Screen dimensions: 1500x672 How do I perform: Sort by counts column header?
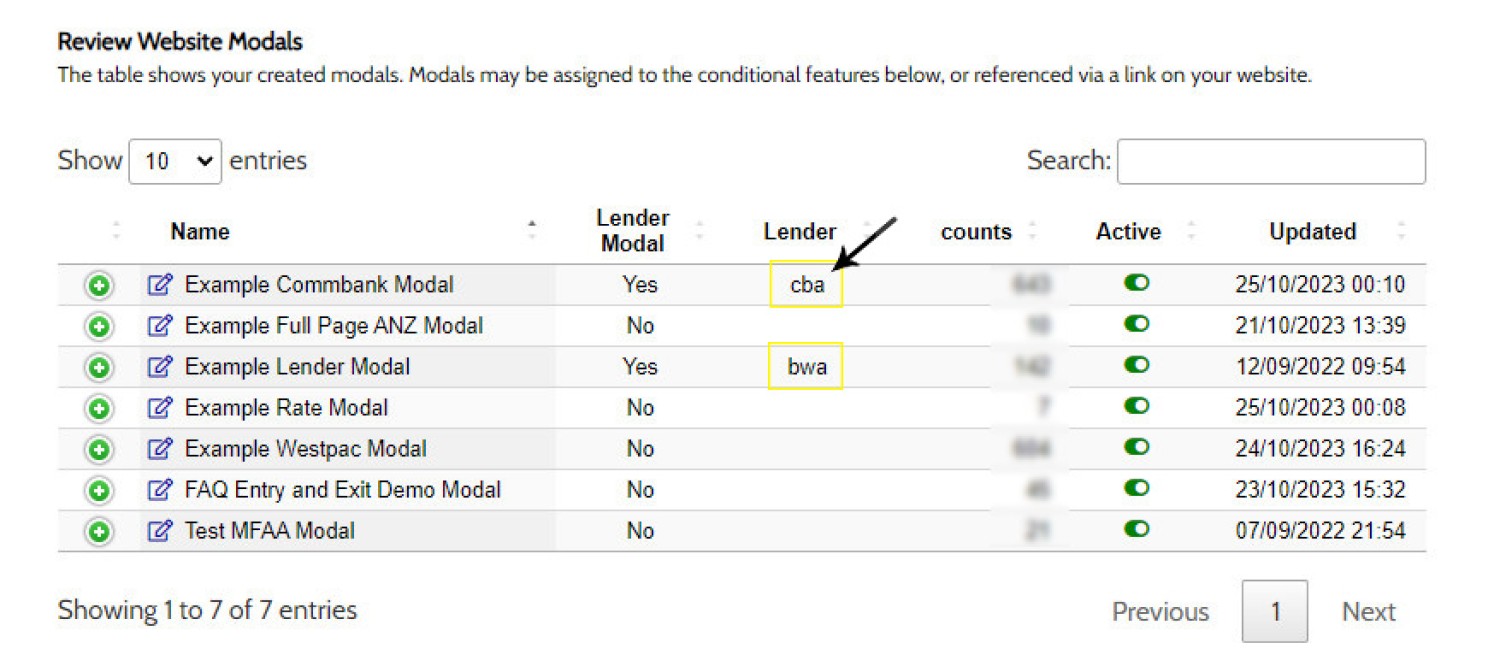(x=976, y=232)
